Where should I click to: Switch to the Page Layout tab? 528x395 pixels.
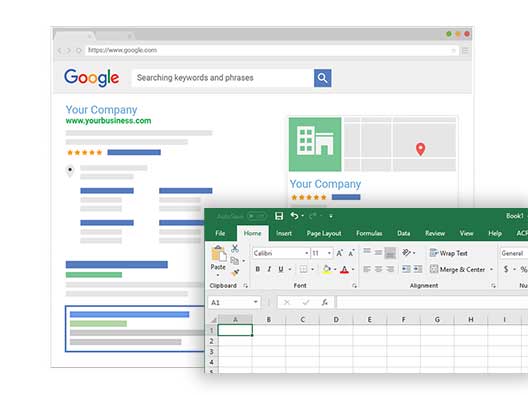tap(324, 233)
